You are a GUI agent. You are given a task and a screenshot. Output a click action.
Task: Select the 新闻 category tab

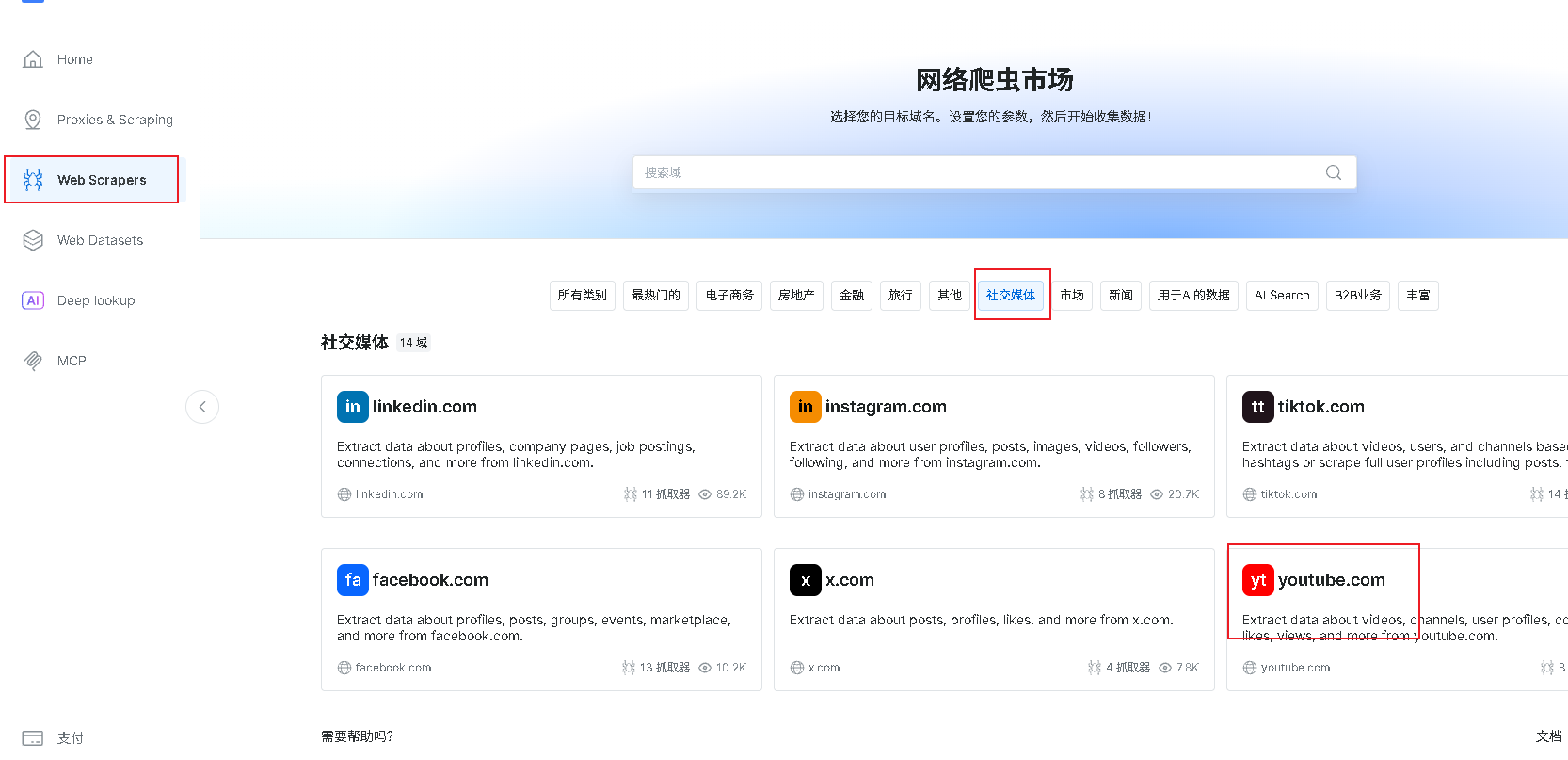tap(1121, 296)
